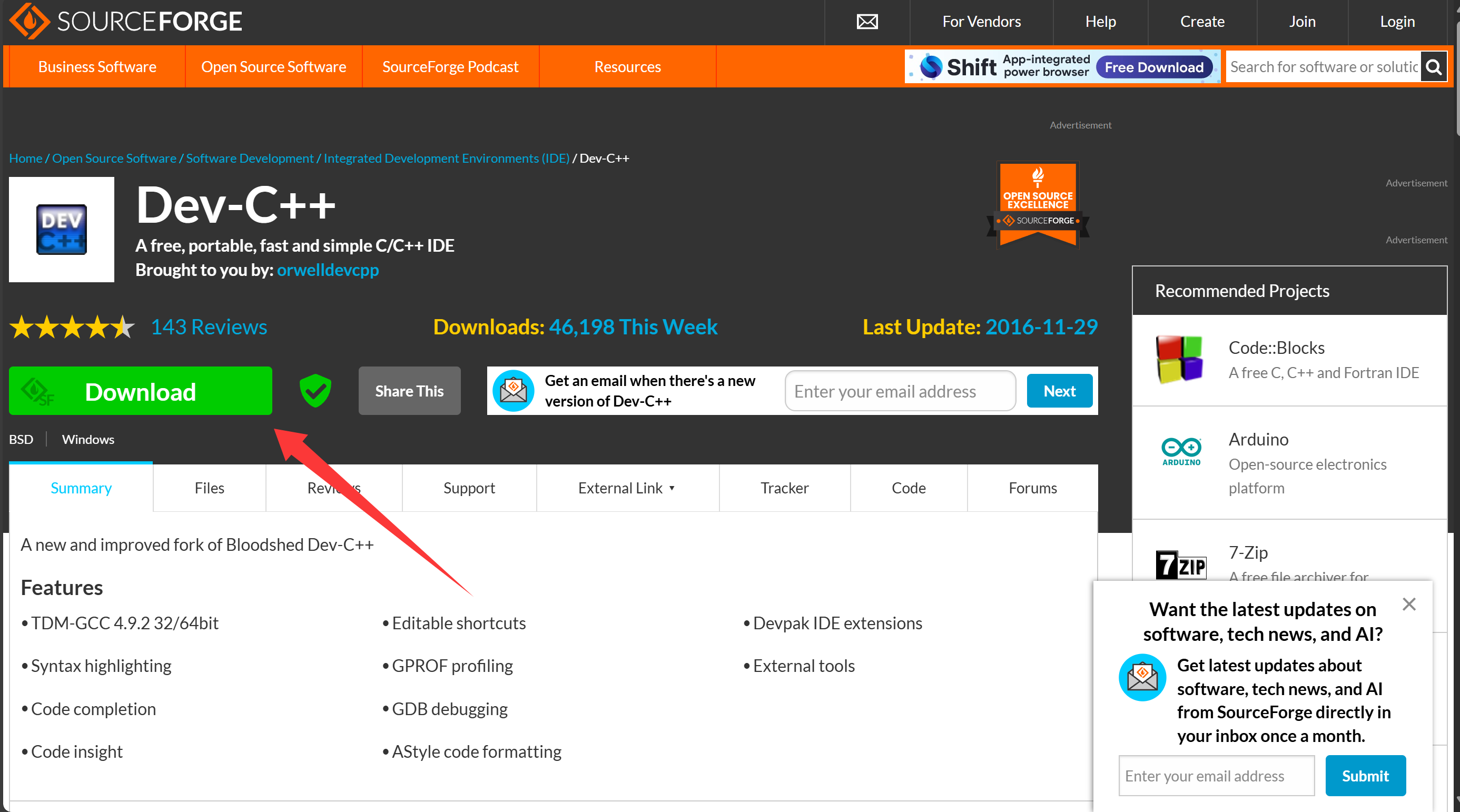Click the SourceForge flame logo icon
The height and width of the screenshot is (812, 1460).
pyautogui.click(x=29, y=22)
